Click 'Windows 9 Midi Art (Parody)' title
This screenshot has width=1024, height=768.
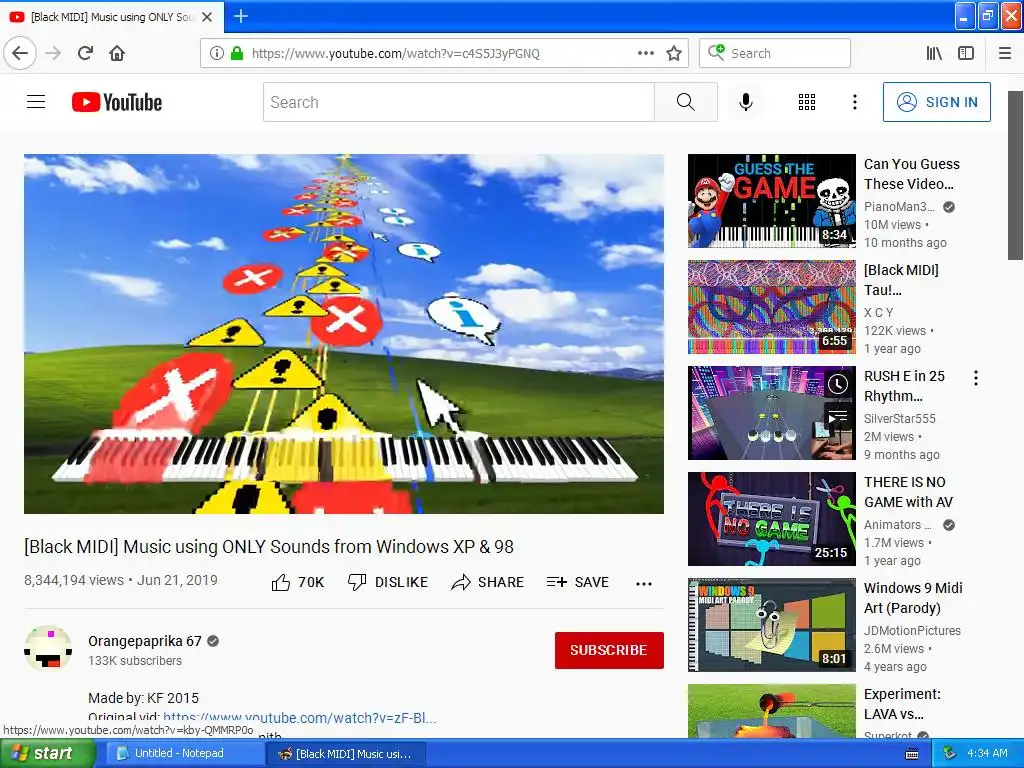913,598
